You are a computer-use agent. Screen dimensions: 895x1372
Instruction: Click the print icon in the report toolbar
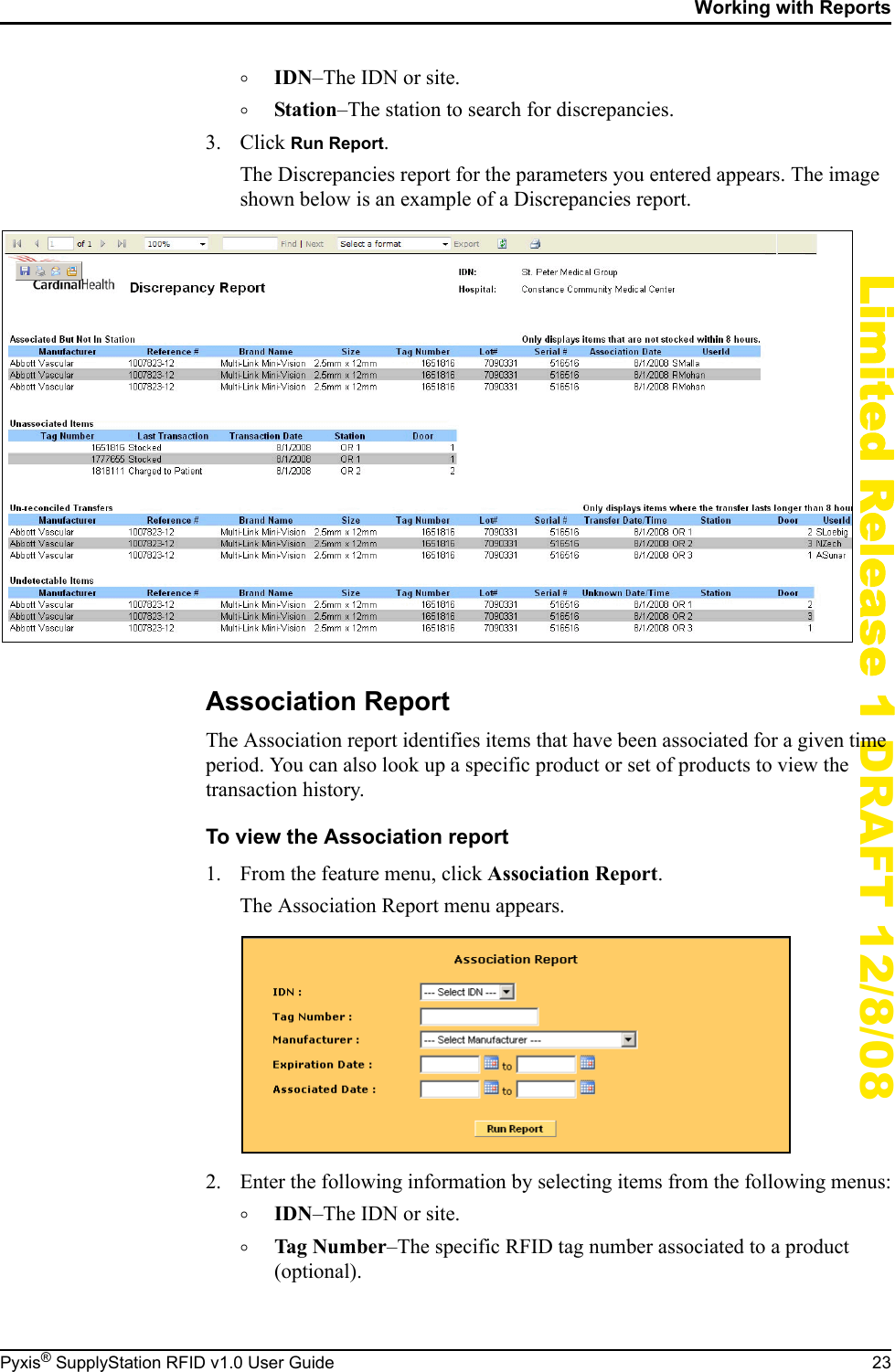coord(536,244)
